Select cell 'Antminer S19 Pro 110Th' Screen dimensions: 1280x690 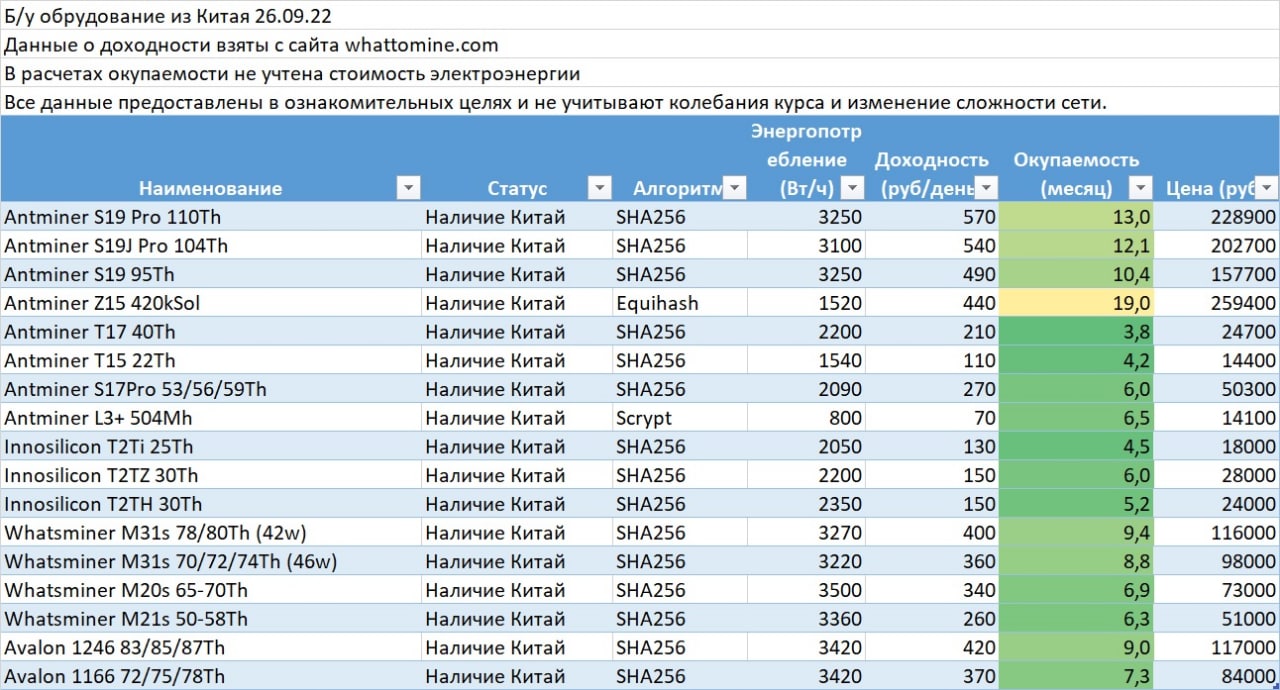(210, 217)
